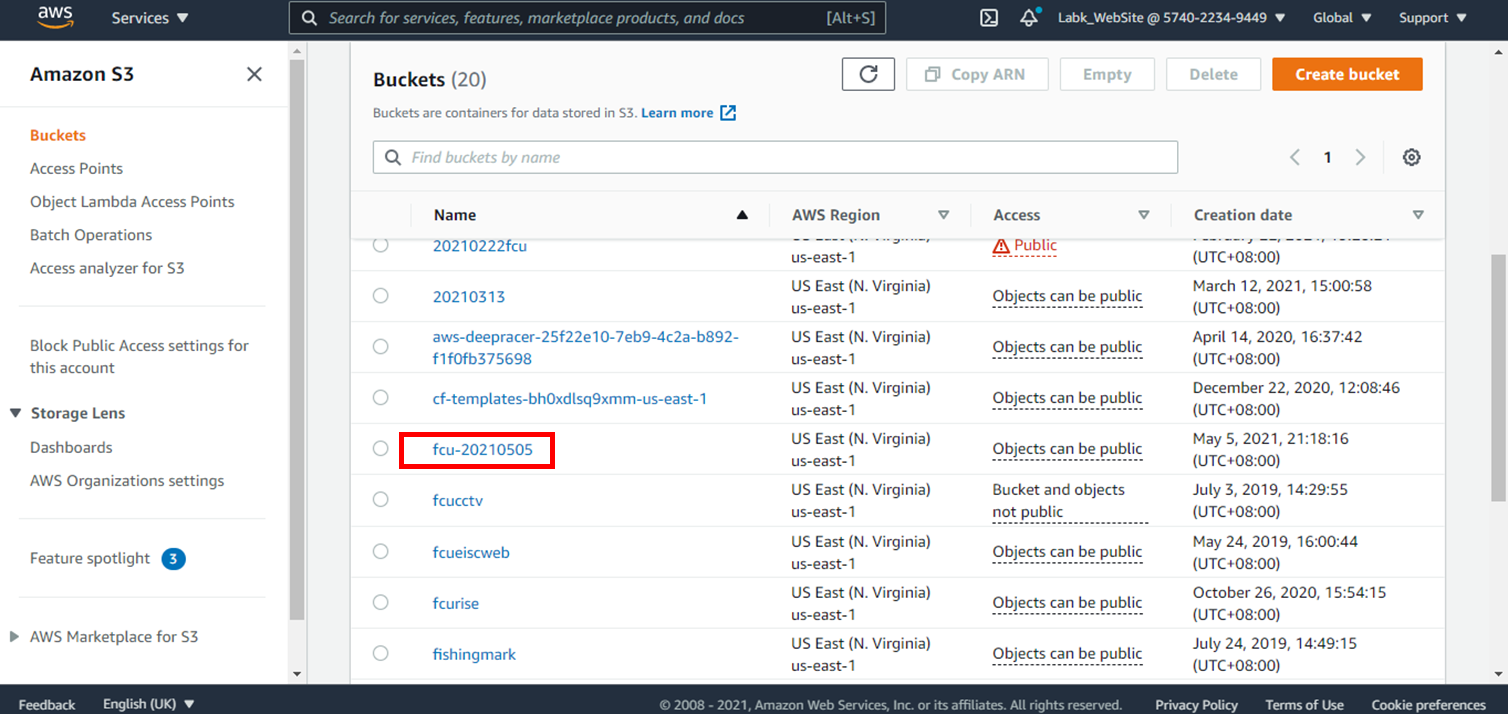Open Cookie preferences in footer
The height and width of the screenshot is (714, 1508).
[1428, 704]
